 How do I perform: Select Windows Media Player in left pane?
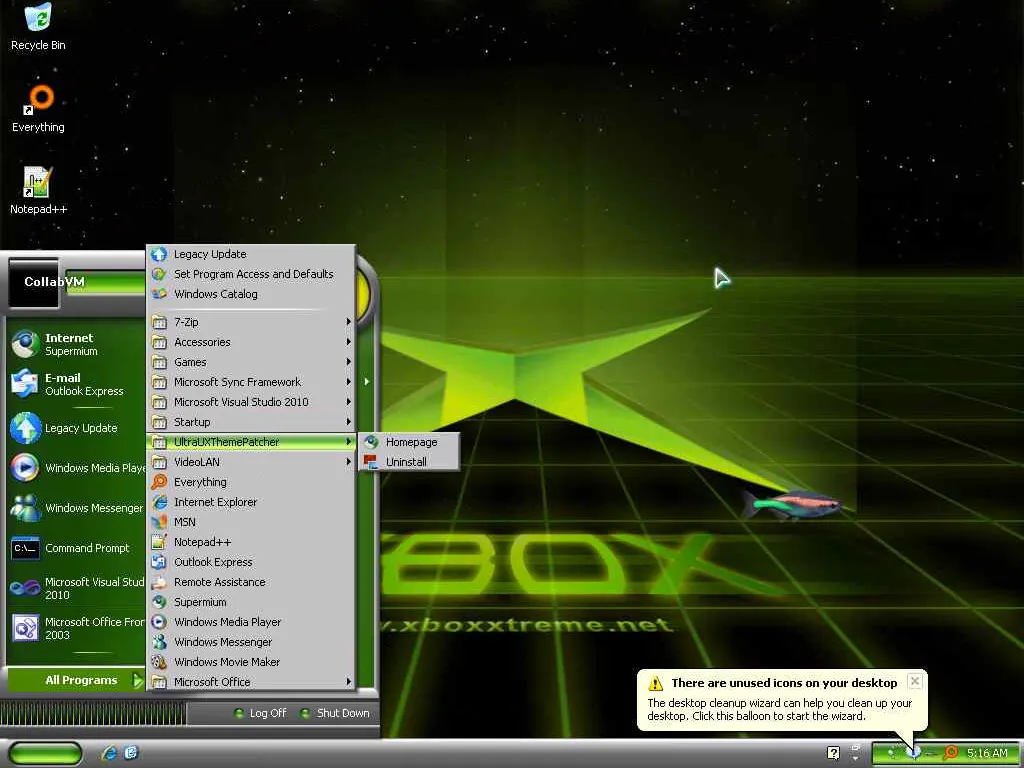76,468
